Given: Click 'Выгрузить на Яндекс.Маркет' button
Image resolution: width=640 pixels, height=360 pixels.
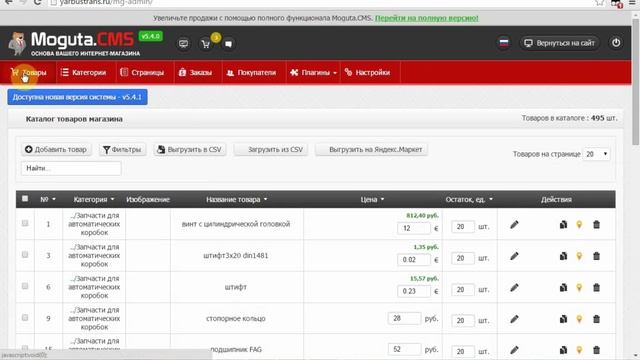Looking at the screenshot, I should coord(371,150).
